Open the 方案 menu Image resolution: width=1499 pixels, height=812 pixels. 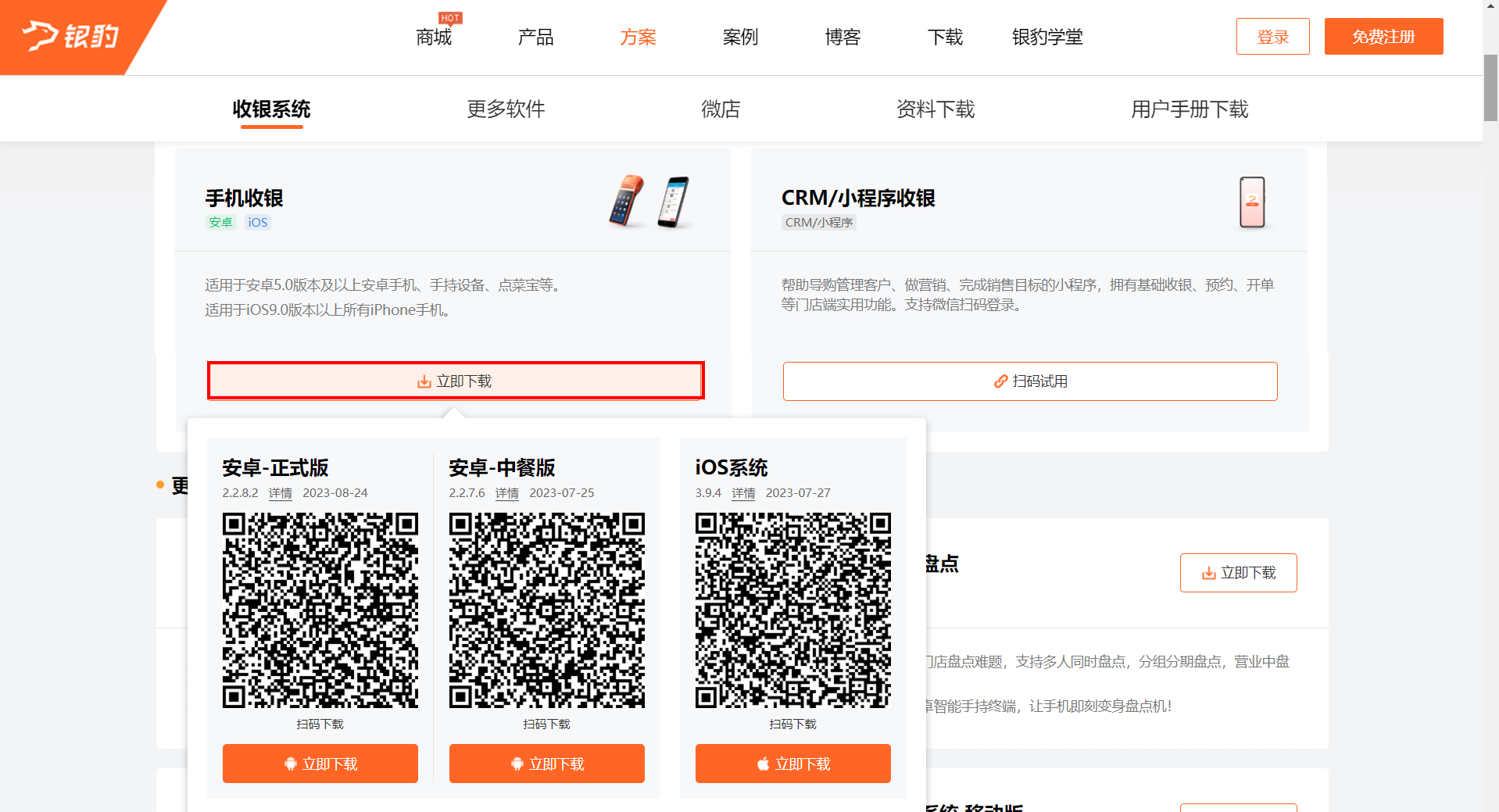coord(639,37)
